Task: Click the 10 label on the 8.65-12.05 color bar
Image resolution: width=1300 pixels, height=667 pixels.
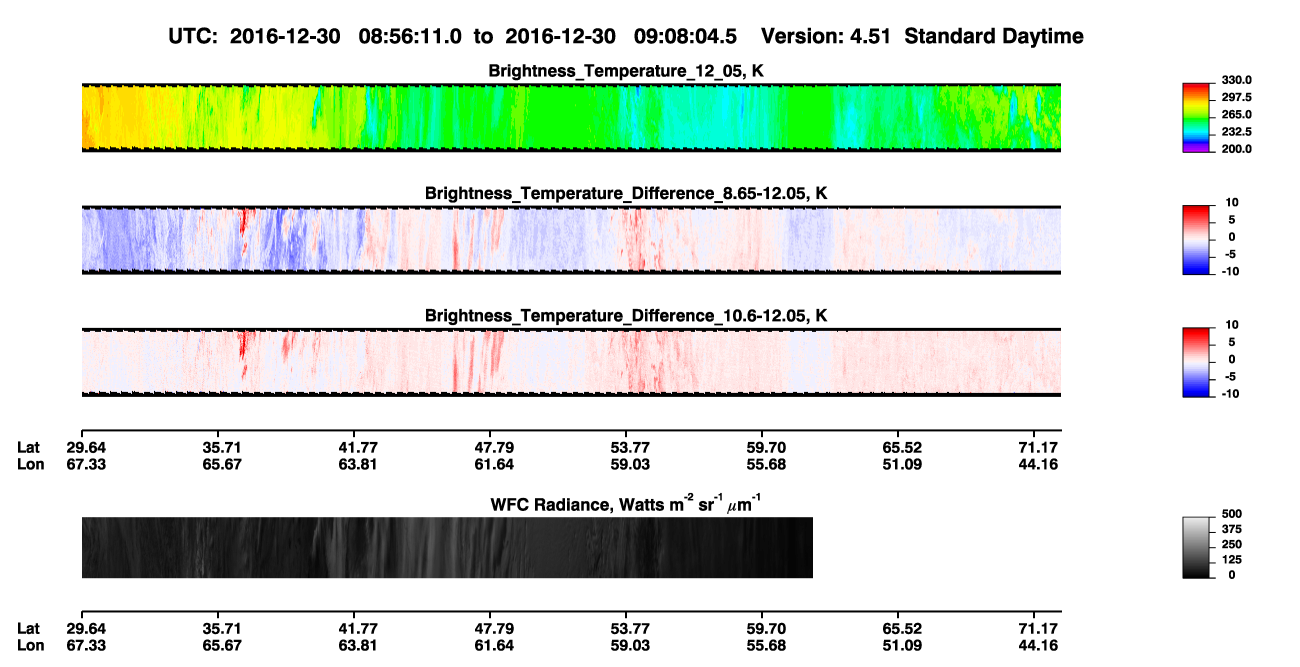Action: point(1233,202)
